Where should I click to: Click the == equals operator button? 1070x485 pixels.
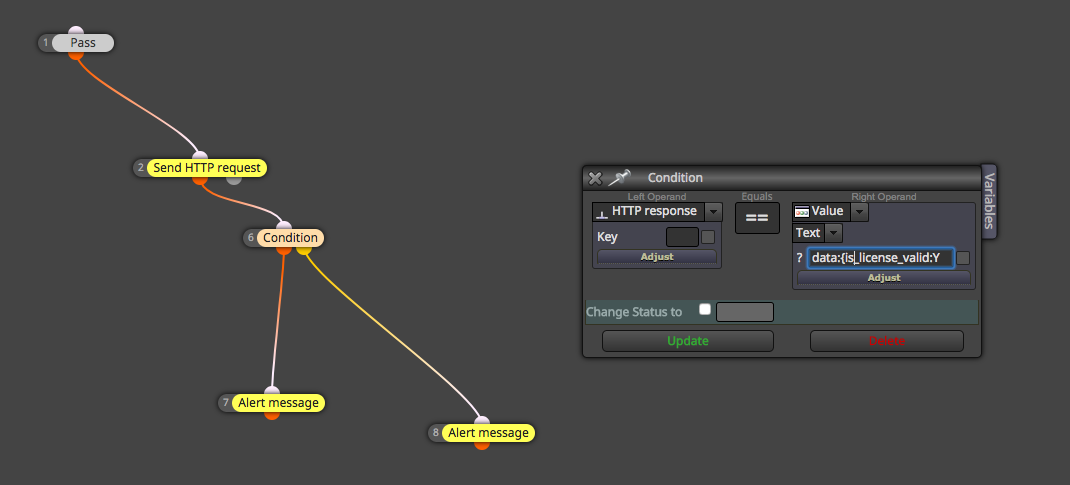(x=757, y=218)
